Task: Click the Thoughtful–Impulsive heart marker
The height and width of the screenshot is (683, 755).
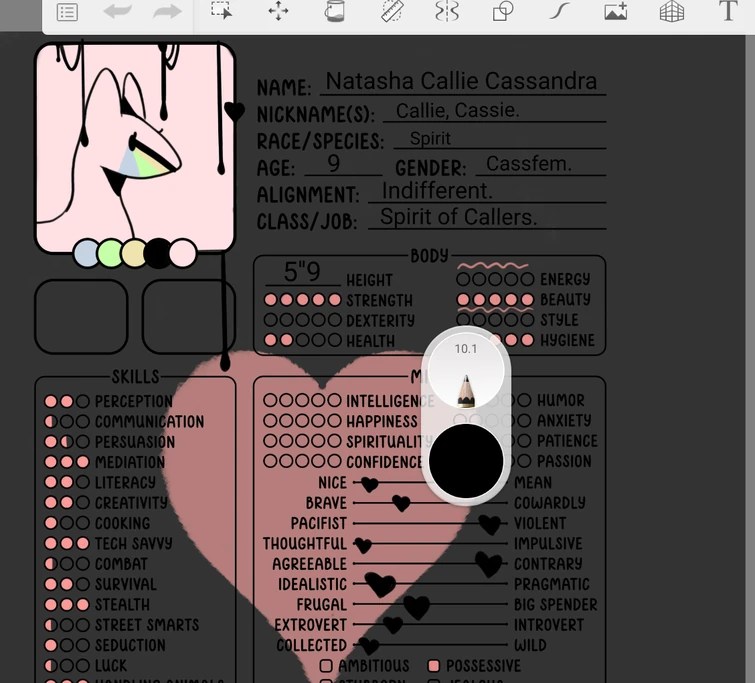Action: pyautogui.click(x=363, y=545)
